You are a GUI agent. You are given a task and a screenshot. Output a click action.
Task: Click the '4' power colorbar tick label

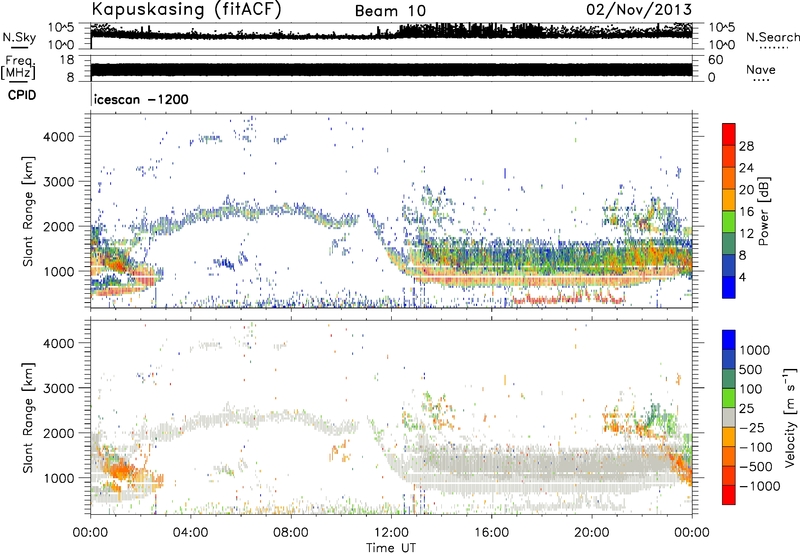point(743,278)
